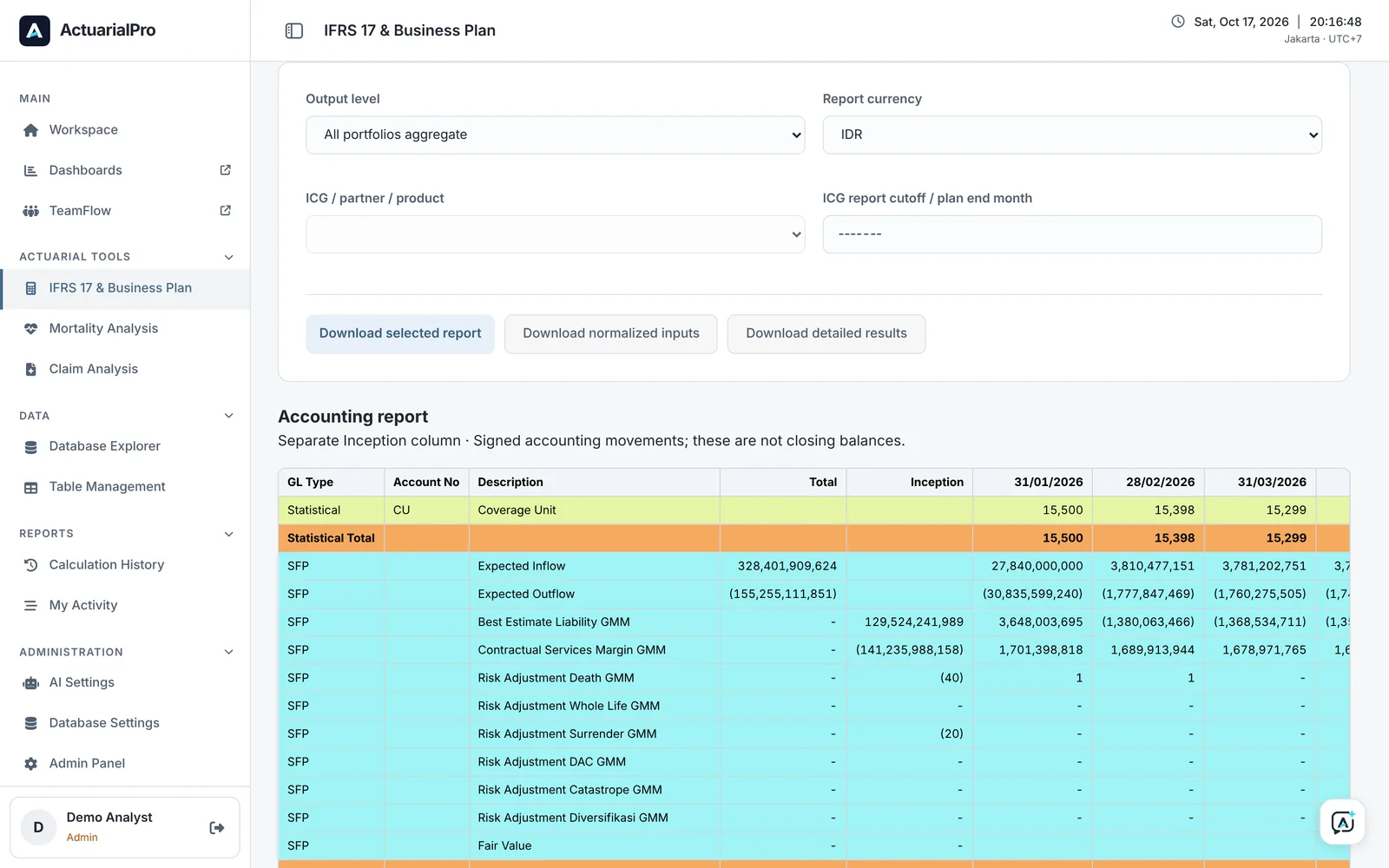Collapse the Administration section chevron
This screenshot has height=868, width=1389.
click(229, 652)
